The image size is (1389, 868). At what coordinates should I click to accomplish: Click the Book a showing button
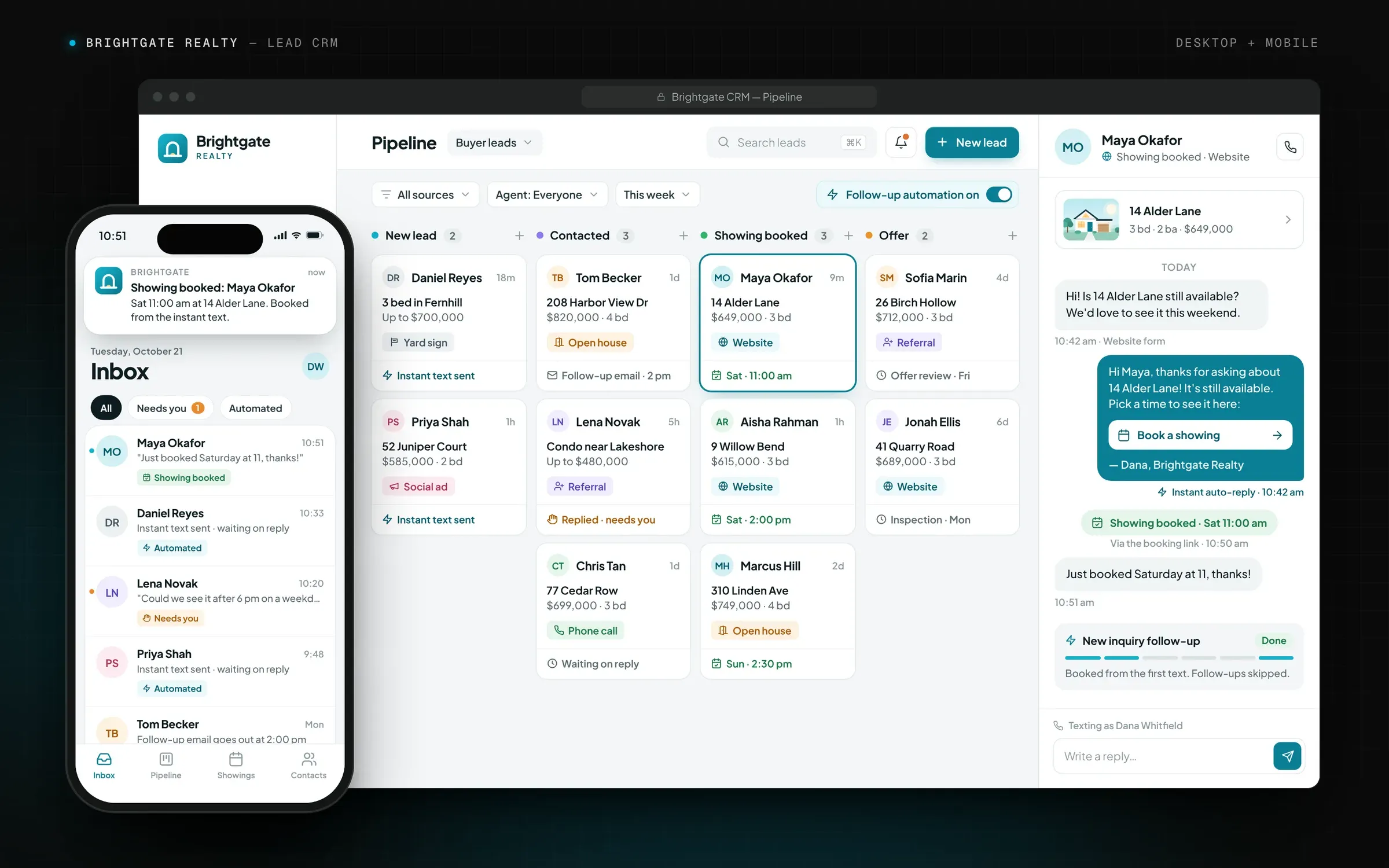(x=1200, y=435)
